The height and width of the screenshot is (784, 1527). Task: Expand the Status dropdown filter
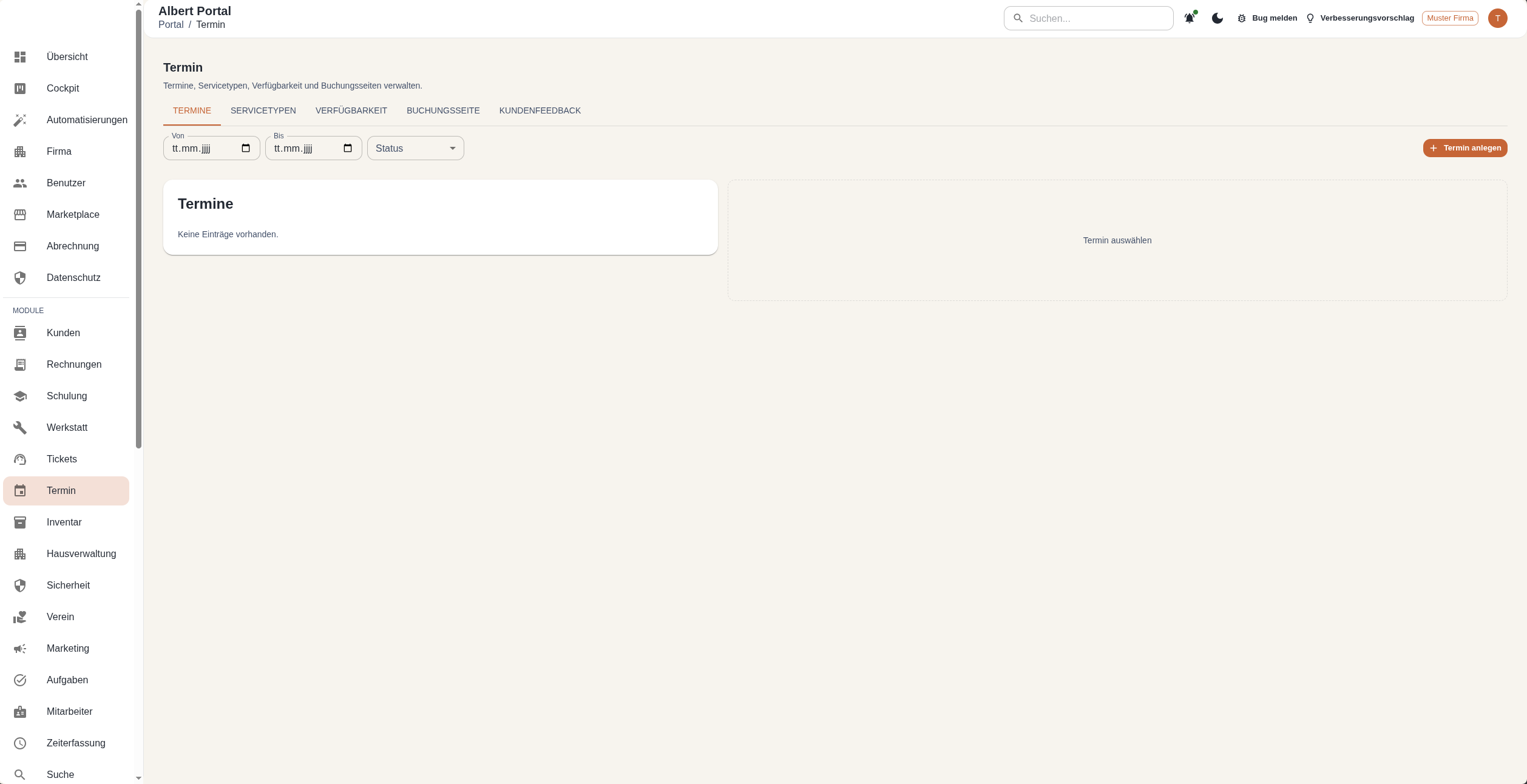(416, 148)
